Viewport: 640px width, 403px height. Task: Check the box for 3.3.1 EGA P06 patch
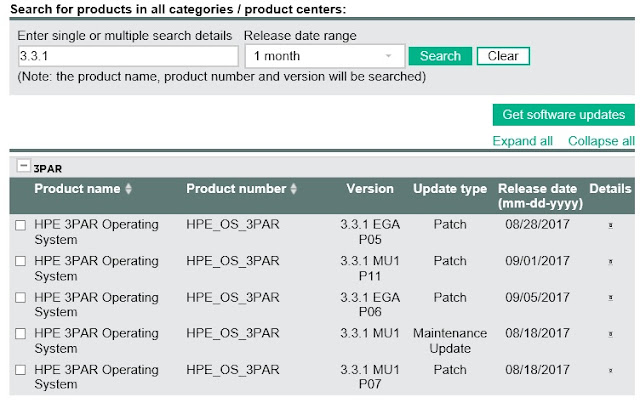20,298
